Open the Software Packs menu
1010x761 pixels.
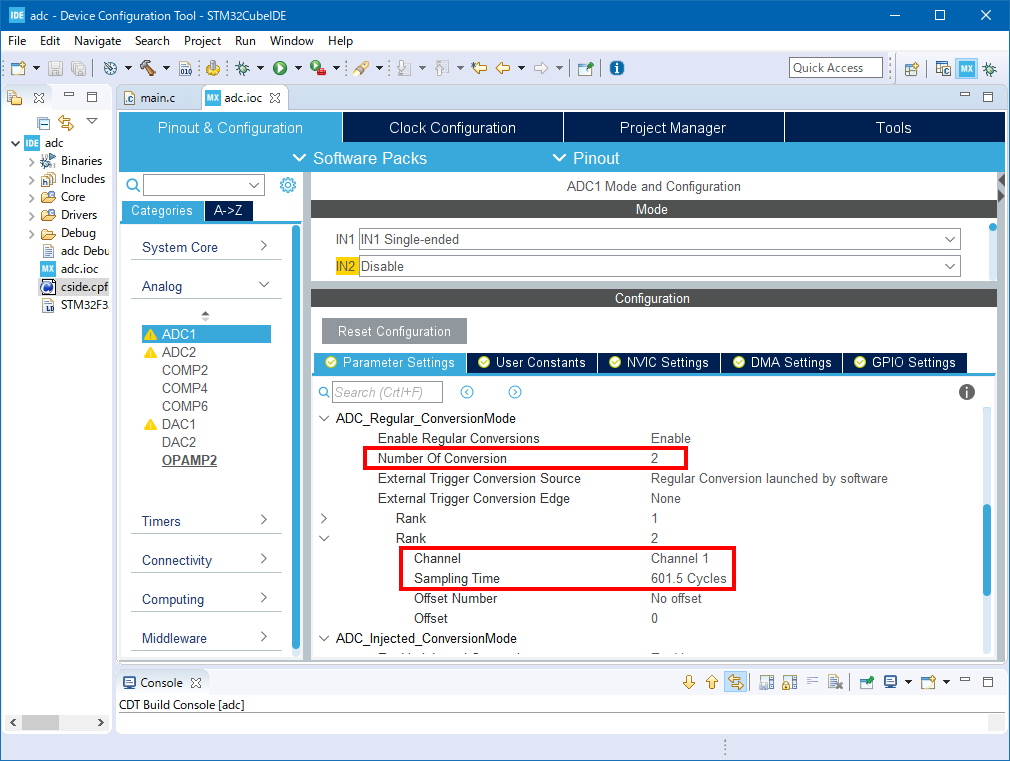click(360, 159)
